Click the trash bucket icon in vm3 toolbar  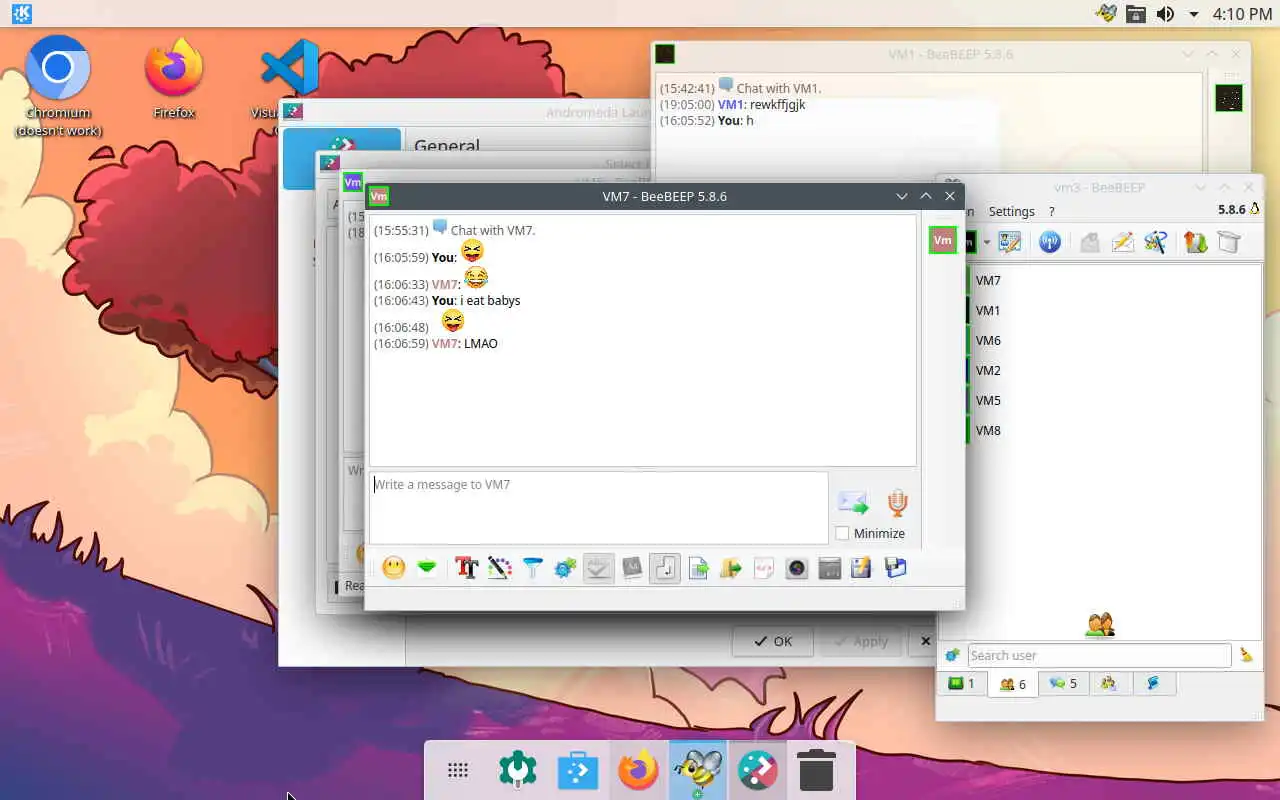click(1228, 242)
